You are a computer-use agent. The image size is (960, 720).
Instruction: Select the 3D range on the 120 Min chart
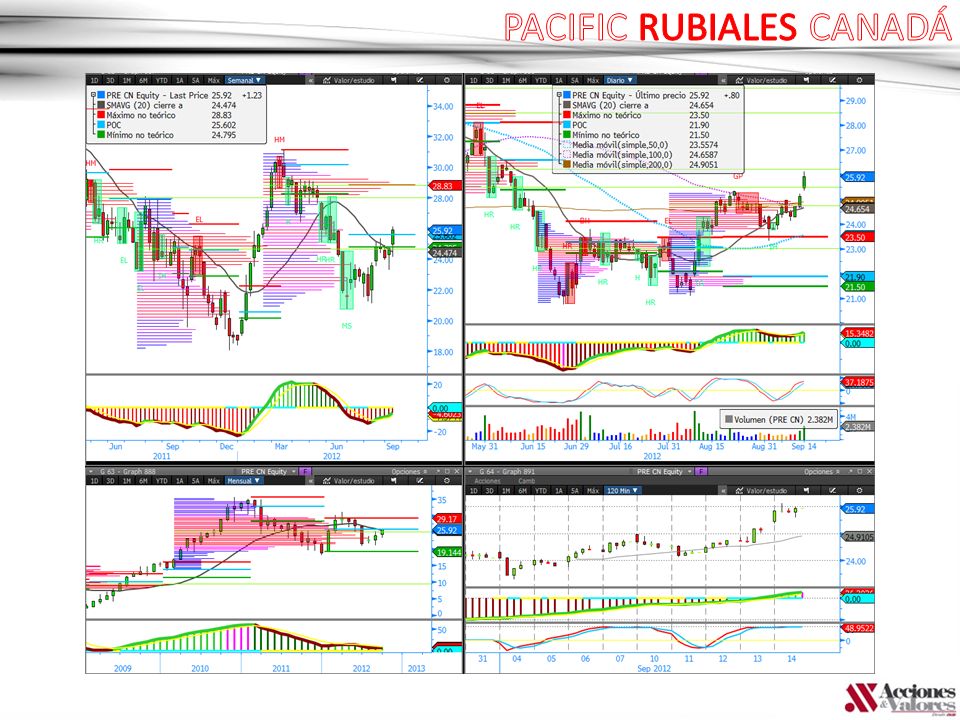[489, 490]
